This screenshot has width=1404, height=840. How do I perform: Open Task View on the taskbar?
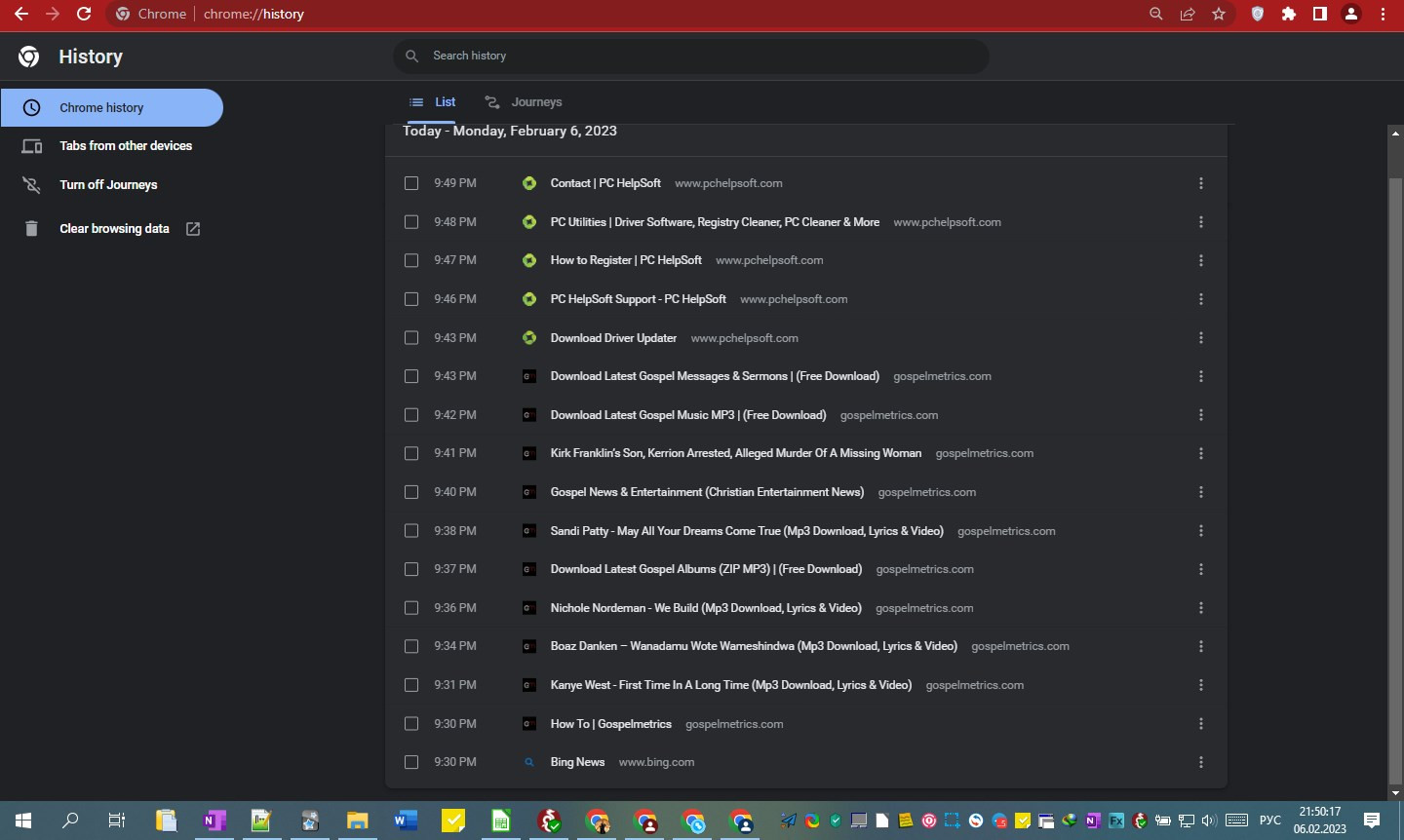pyautogui.click(x=117, y=821)
